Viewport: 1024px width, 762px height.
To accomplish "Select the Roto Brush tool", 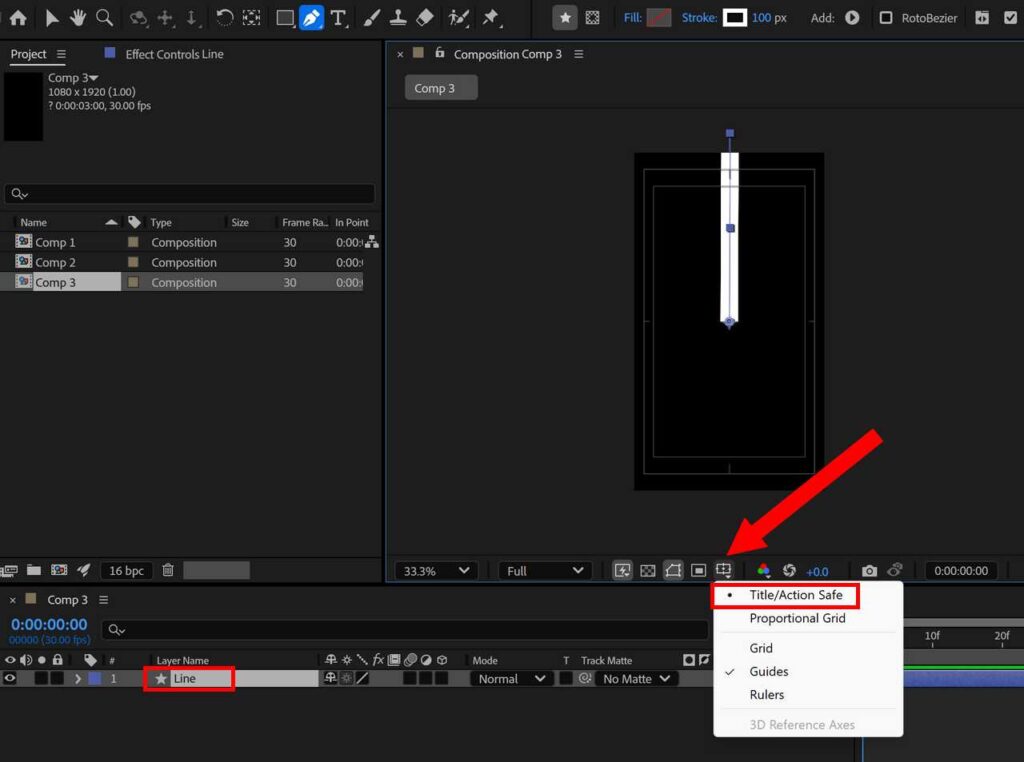I will click(459, 18).
